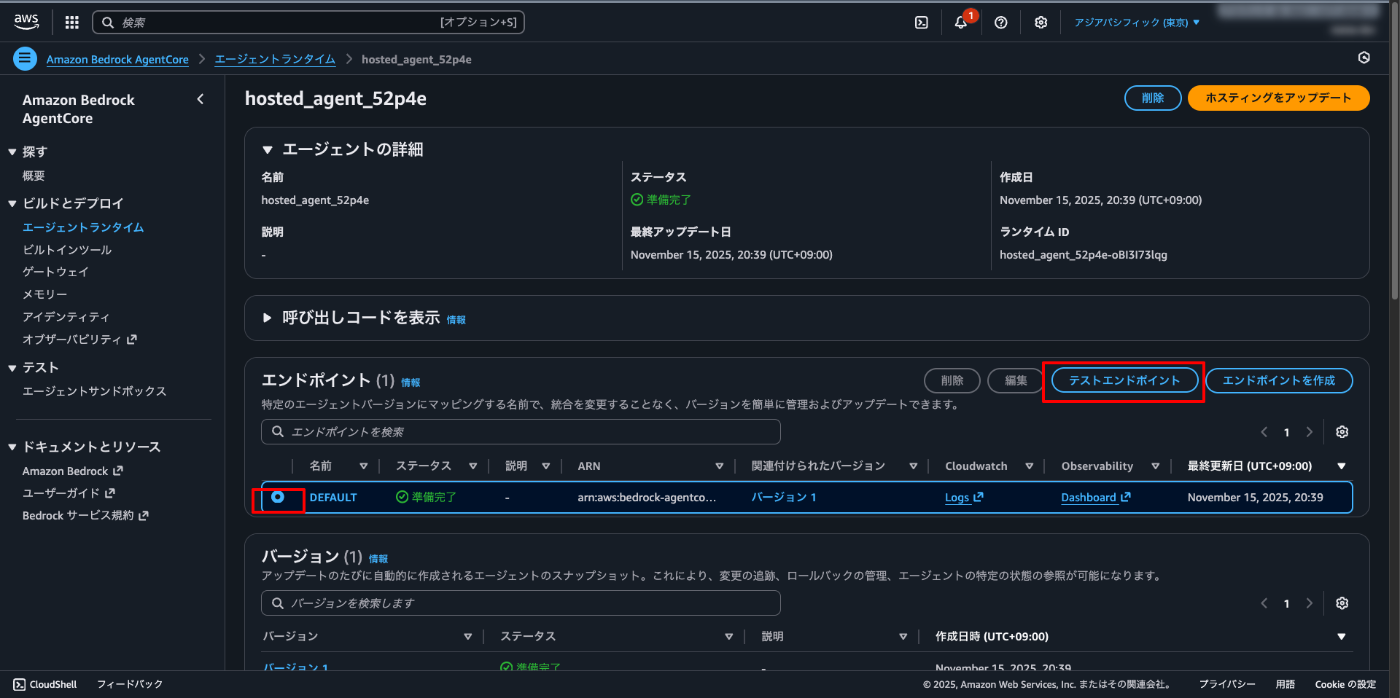Open versions table preferences gear
Viewport: 1400px width, 698px height.
pyautogui.click(x=1342, y=603)
